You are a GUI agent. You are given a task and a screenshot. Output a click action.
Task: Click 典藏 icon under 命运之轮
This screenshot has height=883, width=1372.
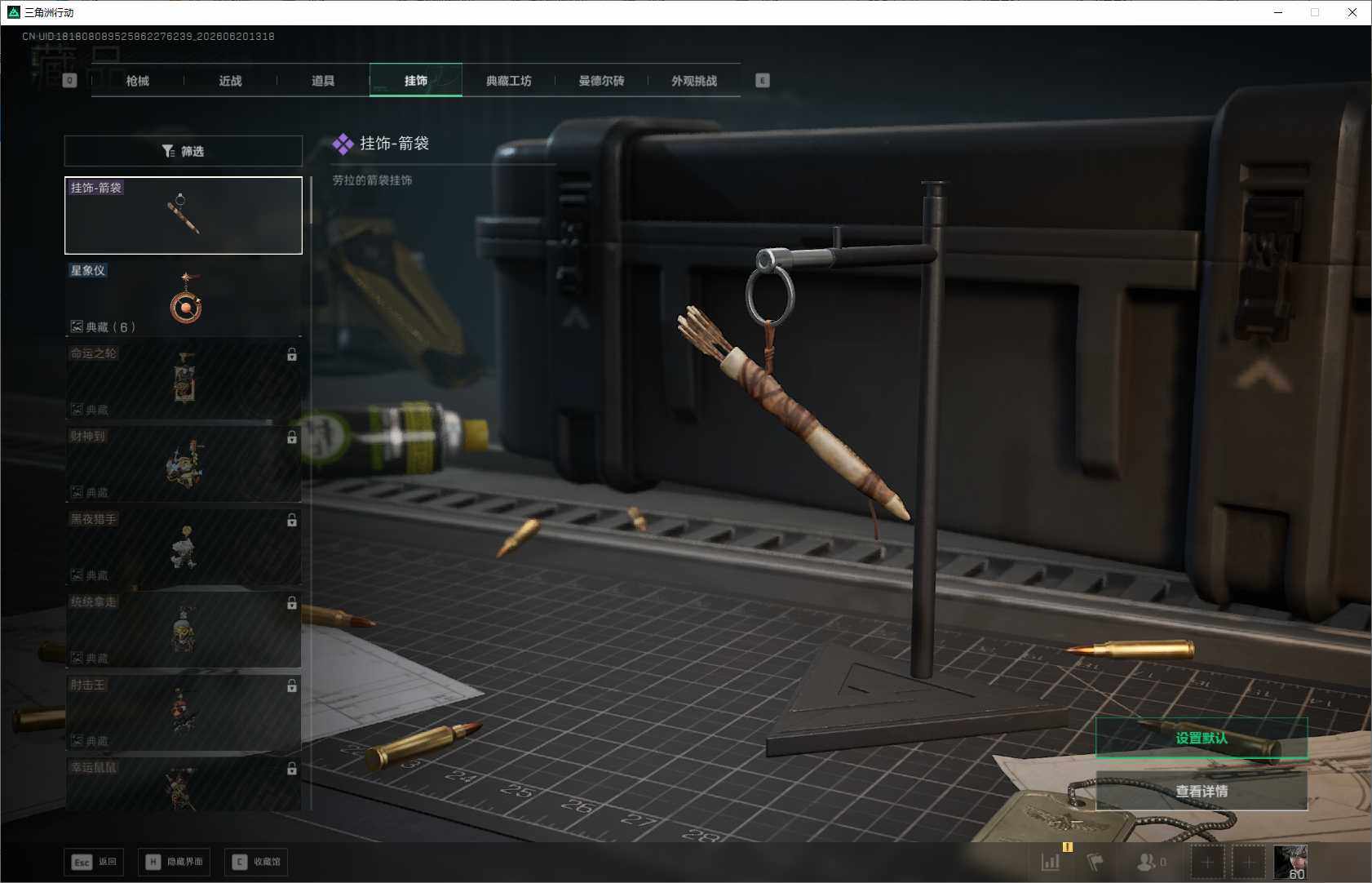[x=77, y=410]
